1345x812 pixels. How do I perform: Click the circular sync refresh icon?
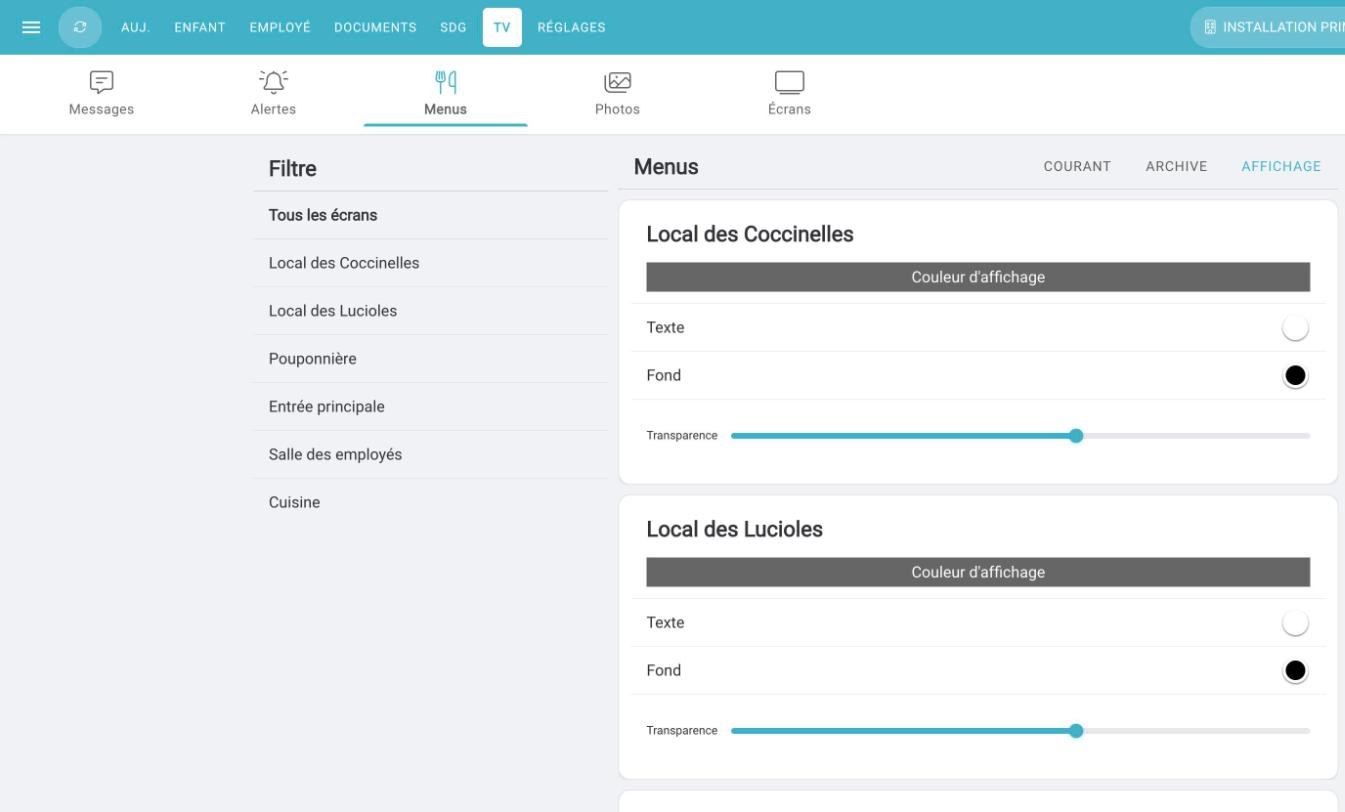pyautogui.click(x=80, y=27)
